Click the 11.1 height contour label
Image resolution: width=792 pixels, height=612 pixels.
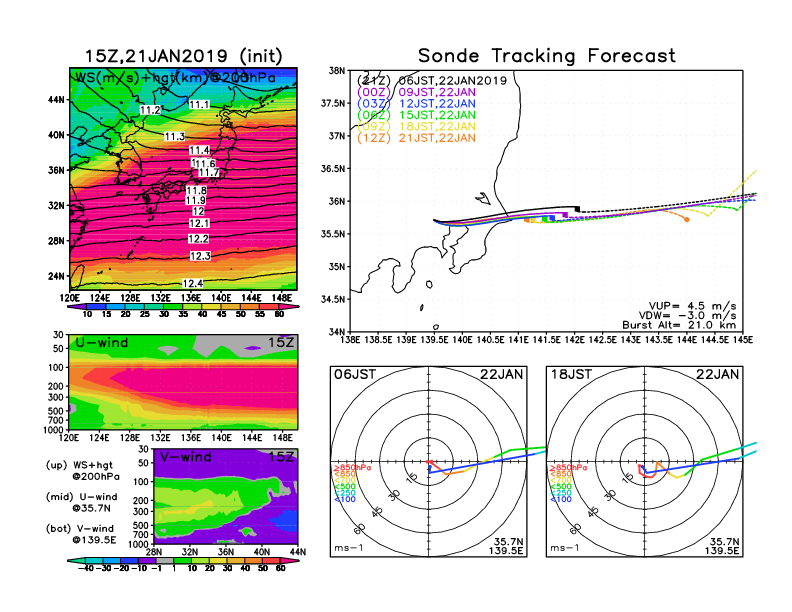[199, 105]
